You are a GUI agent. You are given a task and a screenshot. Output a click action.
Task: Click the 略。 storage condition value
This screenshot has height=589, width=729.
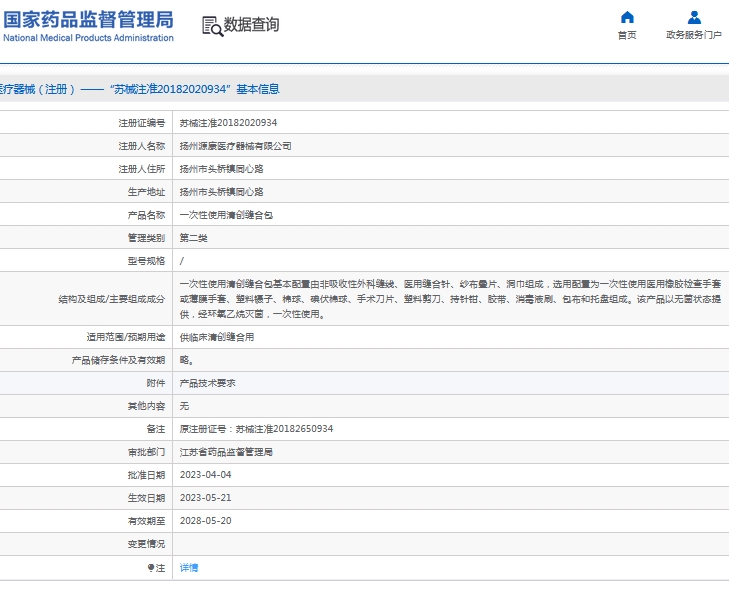pyautogui.click(x=186, y=360)
